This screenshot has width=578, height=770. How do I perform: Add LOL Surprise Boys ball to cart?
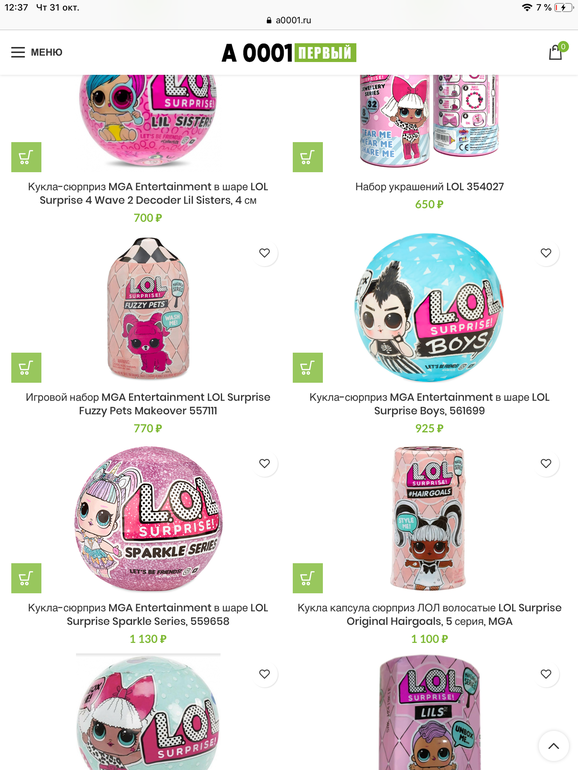(308, 367)
